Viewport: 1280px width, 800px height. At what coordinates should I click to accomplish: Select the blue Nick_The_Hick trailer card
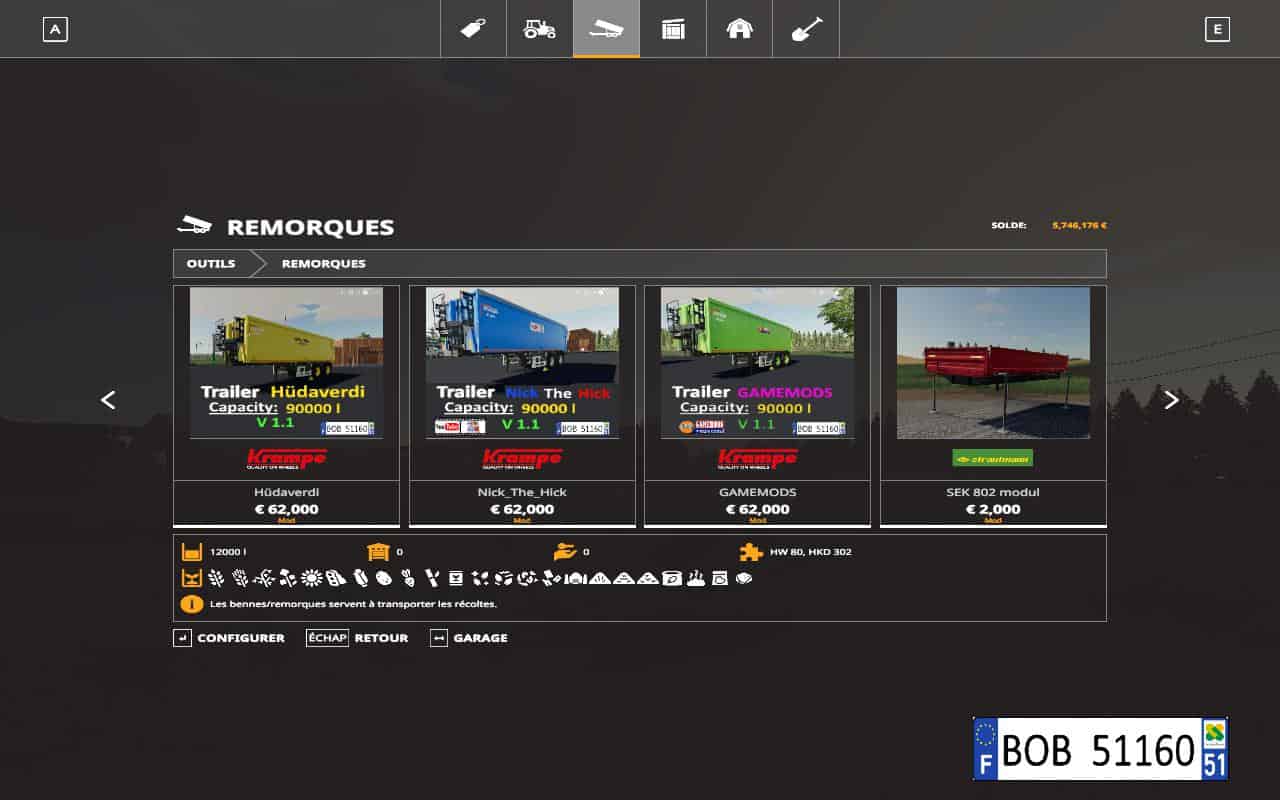pyautogui.click(x=522, y=405)
